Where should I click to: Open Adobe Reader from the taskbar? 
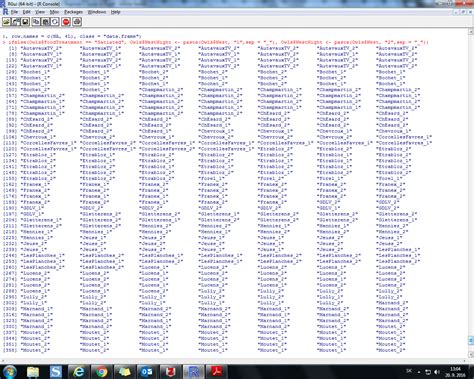[216, 372]
